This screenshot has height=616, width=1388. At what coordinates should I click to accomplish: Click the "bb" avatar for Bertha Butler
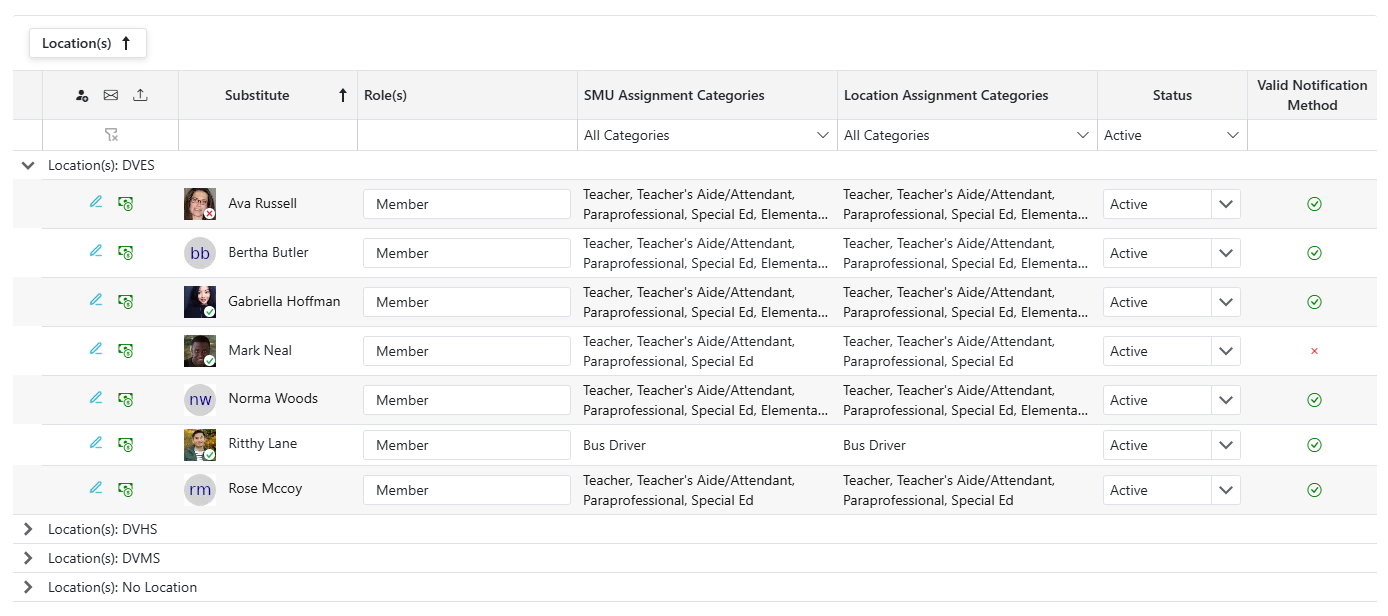tap(200, 253)
